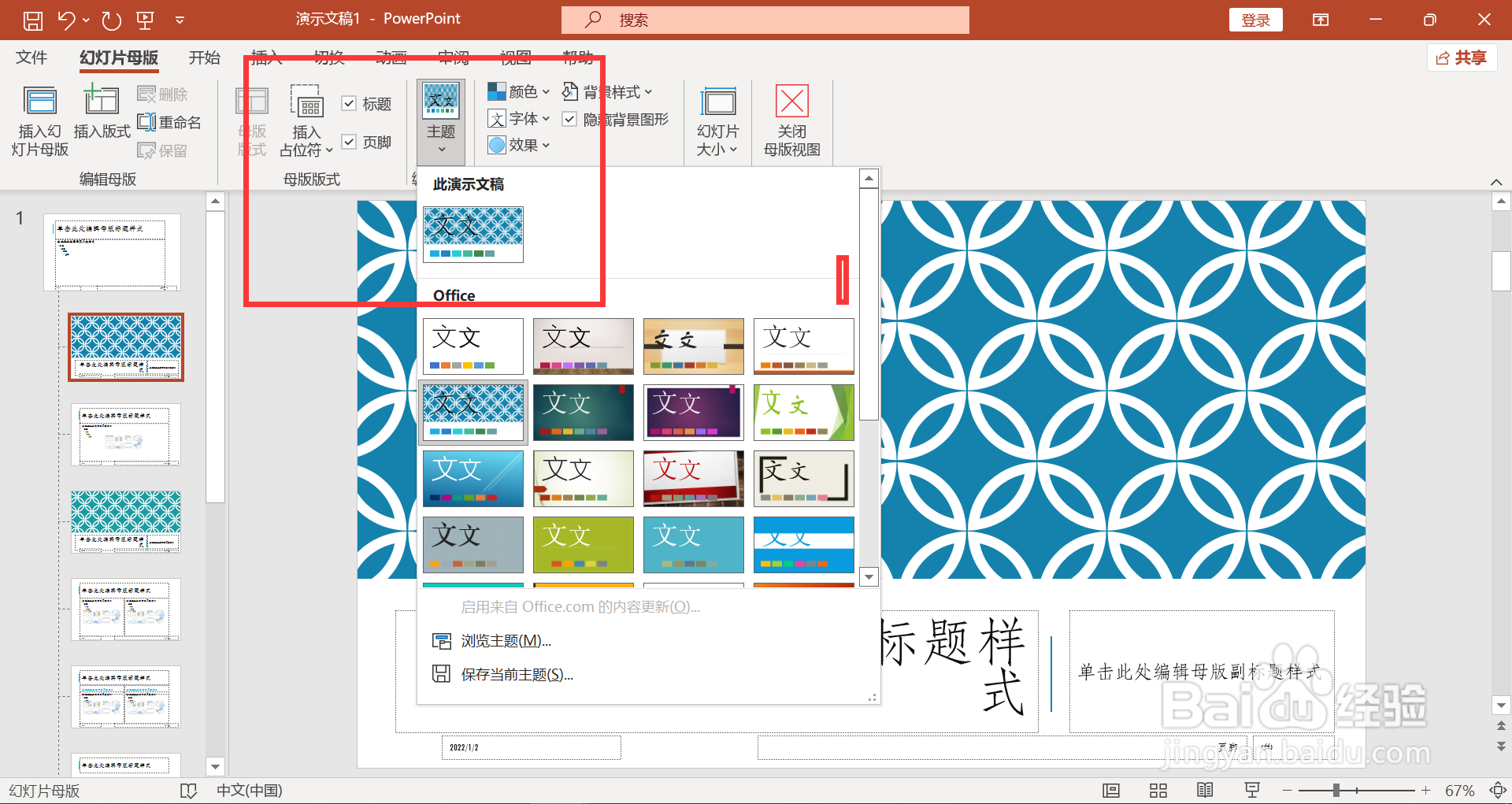Click the 保留 preserve button

162,150
